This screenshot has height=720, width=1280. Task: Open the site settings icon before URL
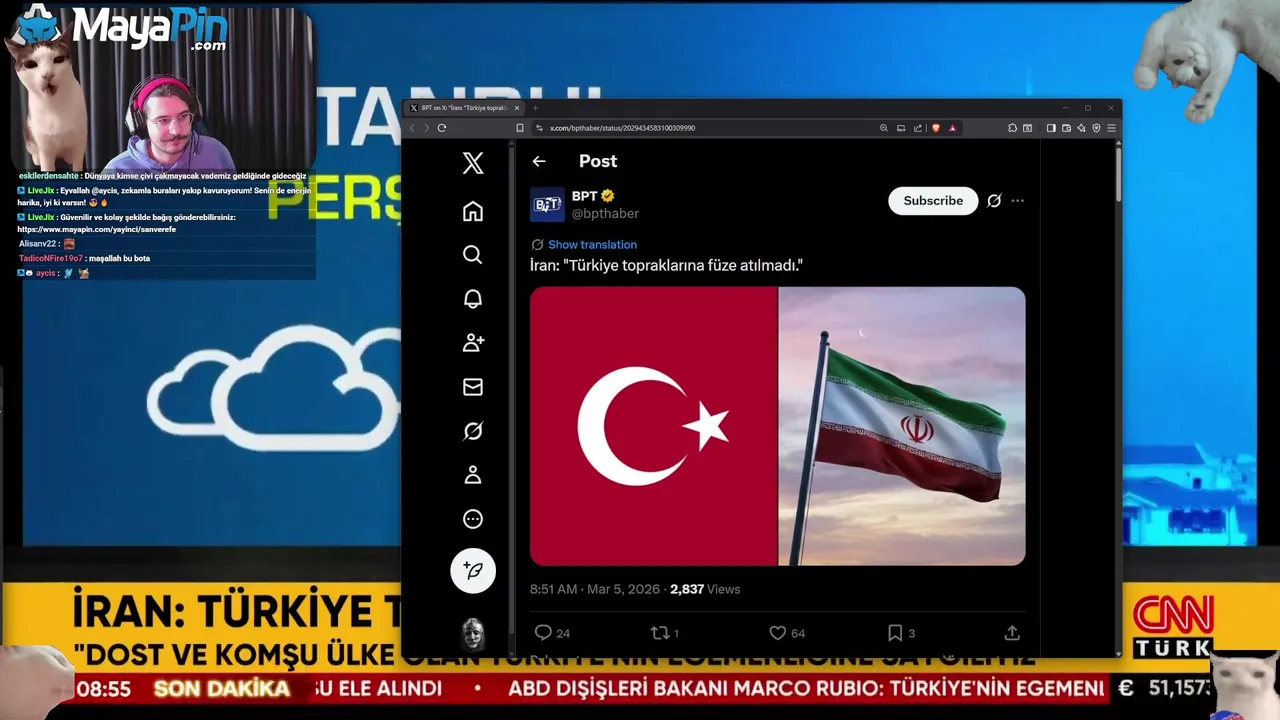coord(539,128)
